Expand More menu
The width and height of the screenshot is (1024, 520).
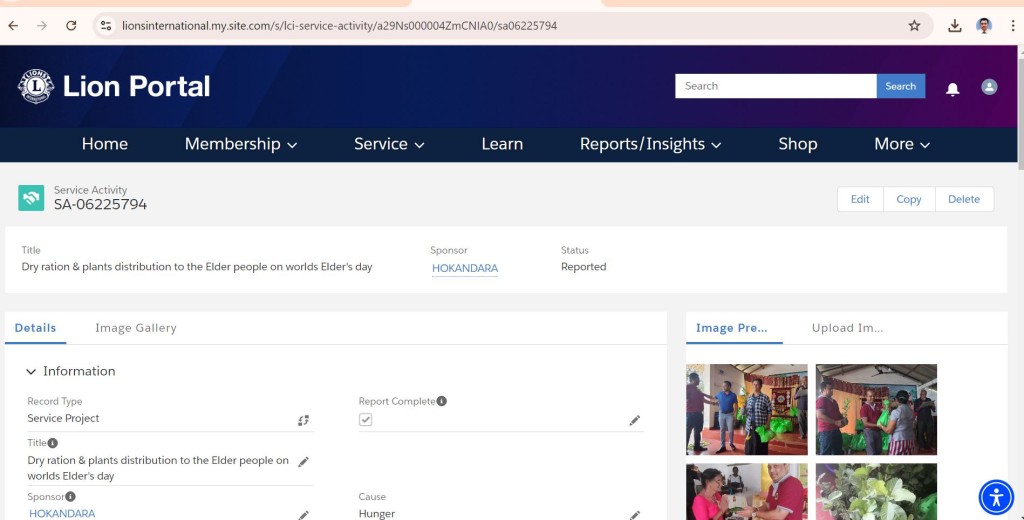(x=902, y=144)
